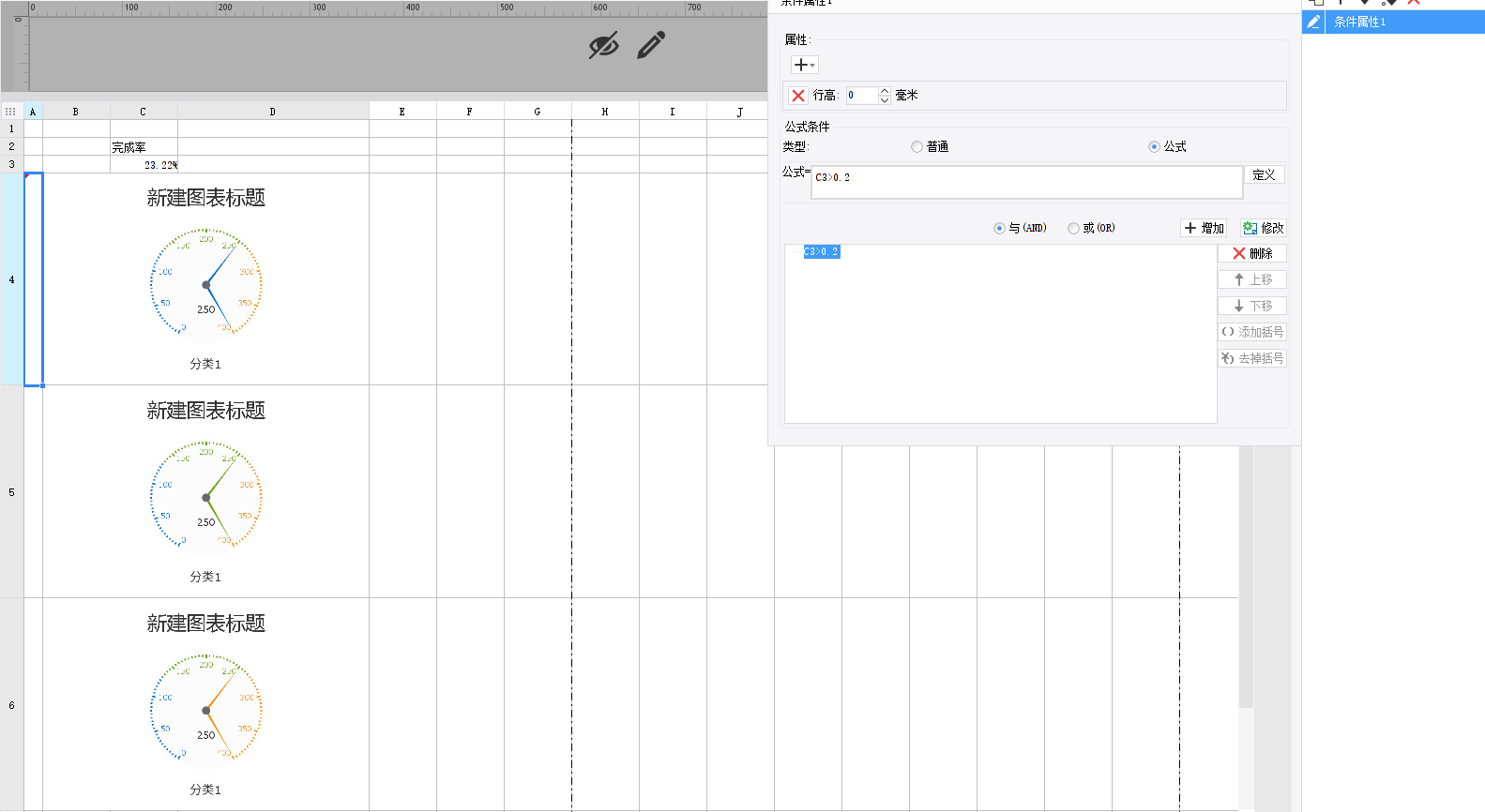Select row 5 header
This screenshot has width=1485, height=812.
pos(11,492)
